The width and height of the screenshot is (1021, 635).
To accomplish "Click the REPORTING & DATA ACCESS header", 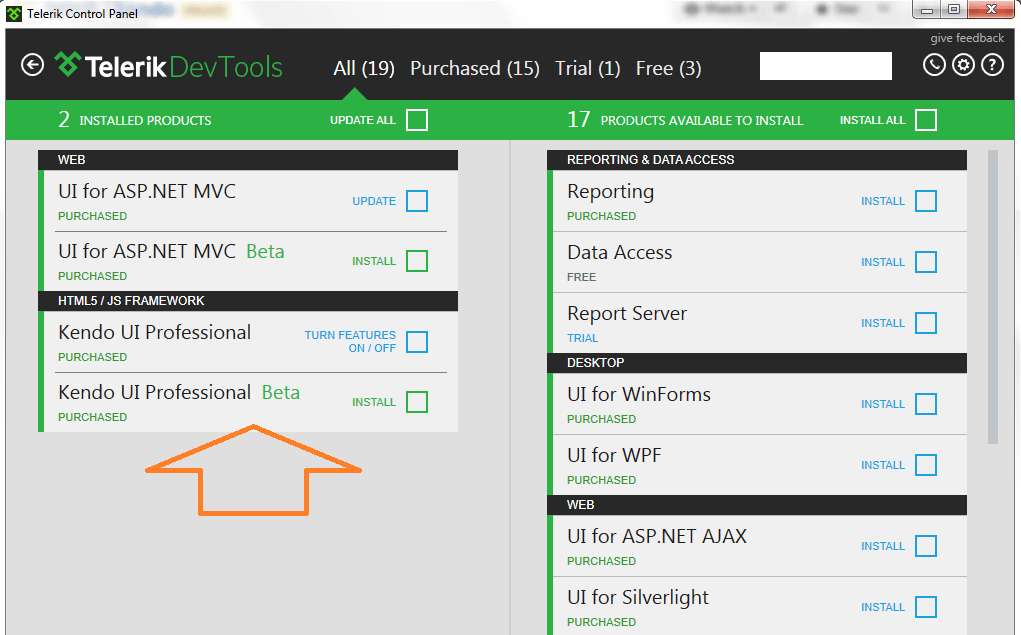I will pyautogui.click(x=757, y=160).
